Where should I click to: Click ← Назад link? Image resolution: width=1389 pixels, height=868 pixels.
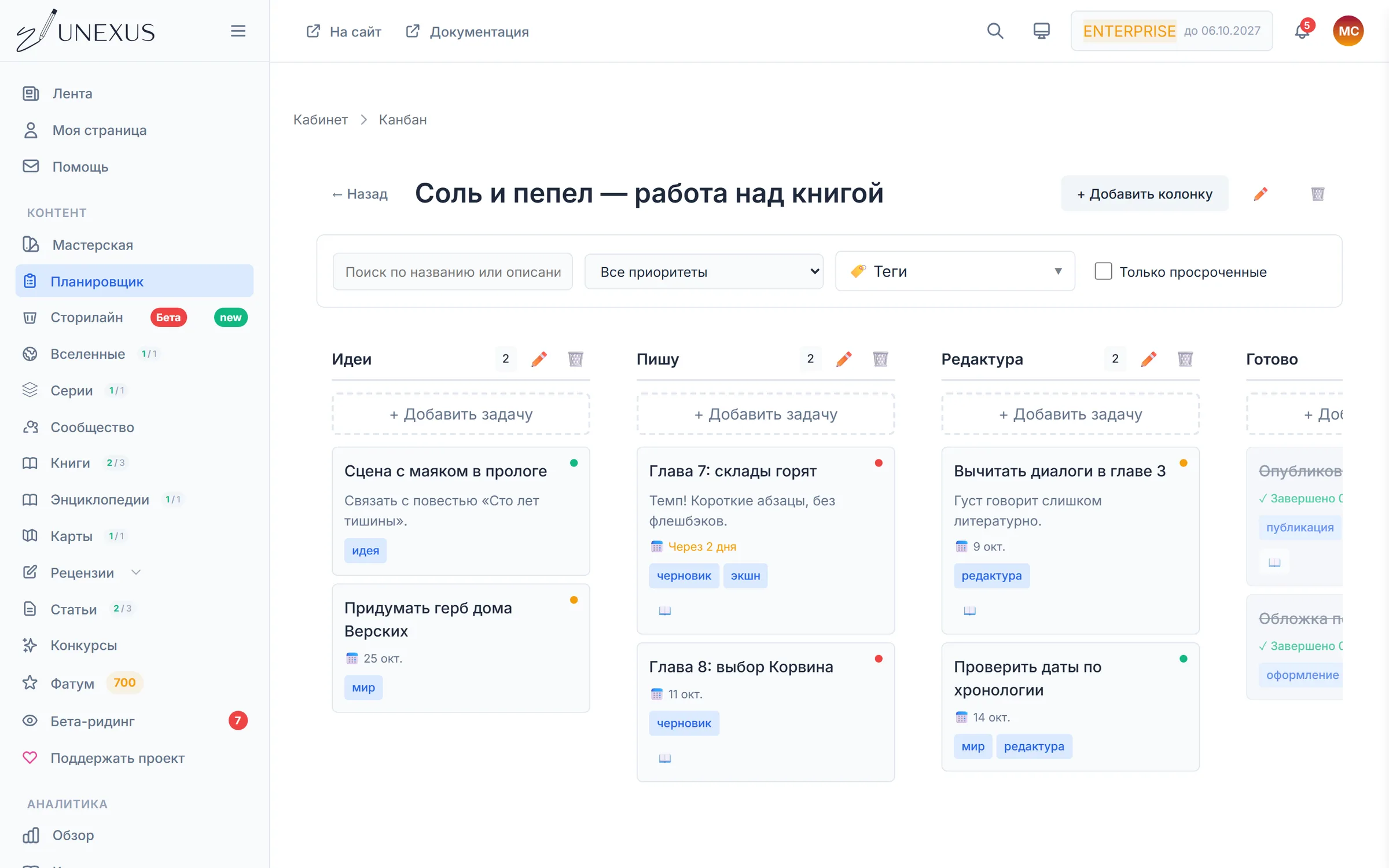(x=359, y=194)
